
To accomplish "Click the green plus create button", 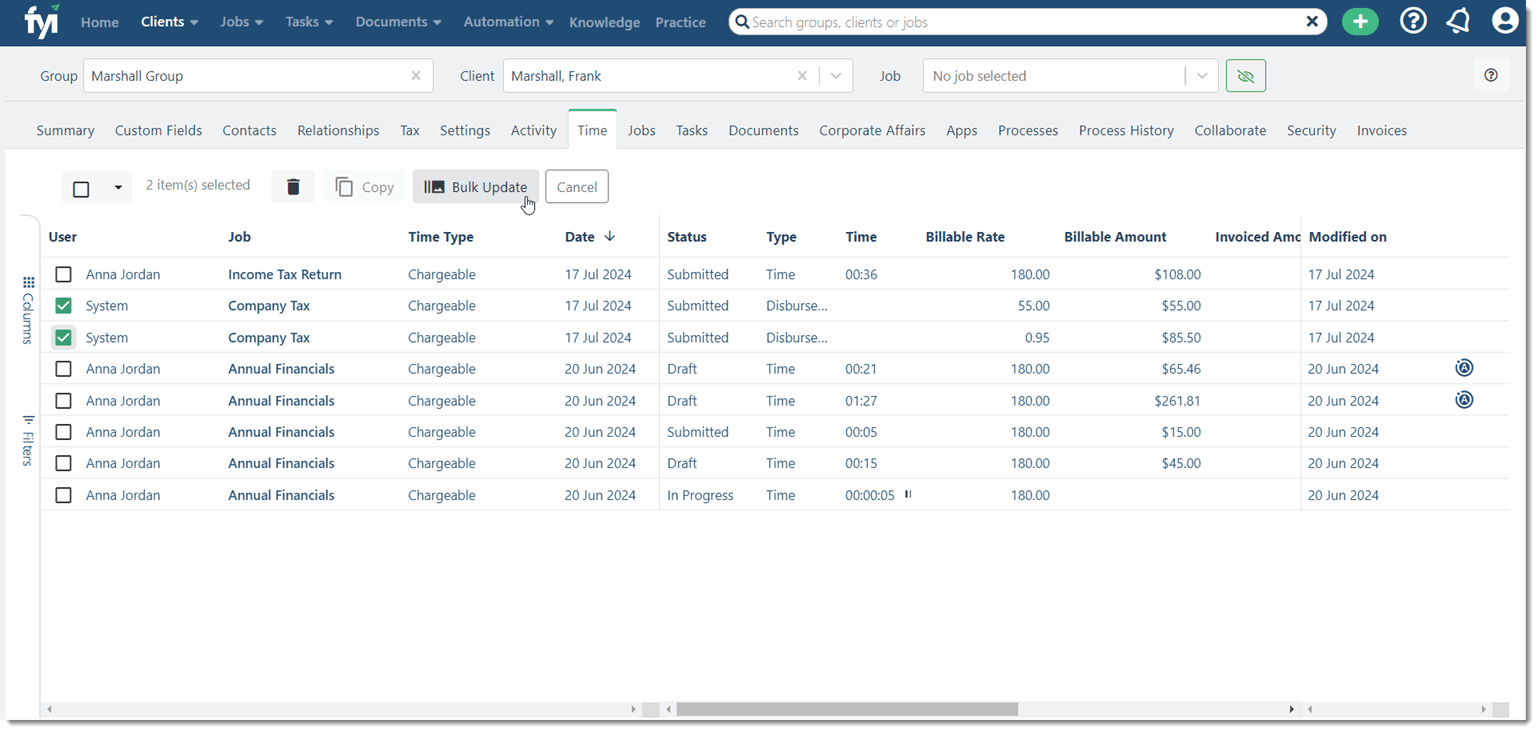I will tap(1360, 21).
